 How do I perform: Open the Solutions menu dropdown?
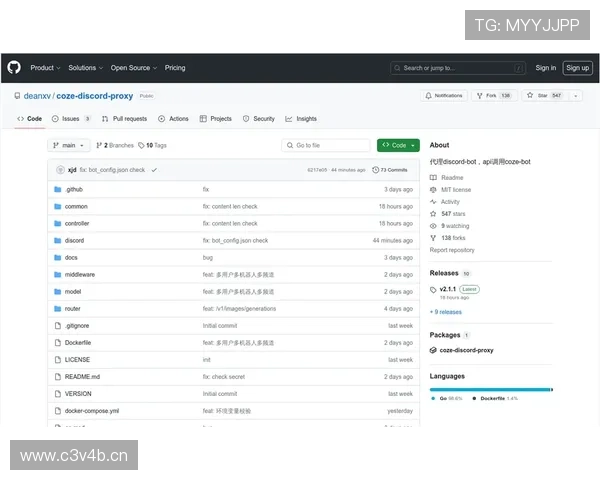tap(85, 68)
